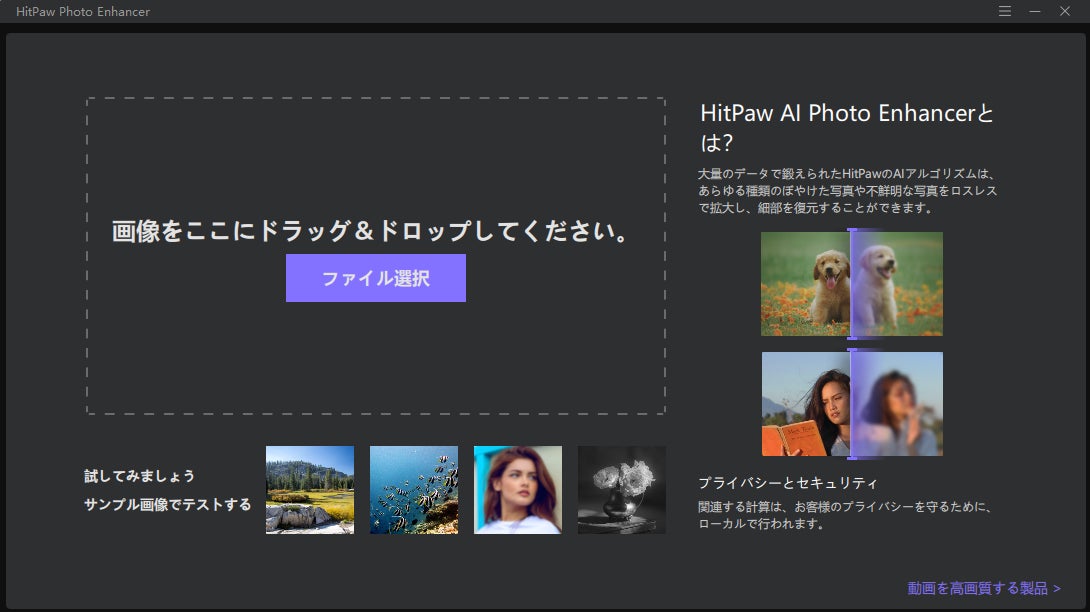
Task: Click the HitPaw Photo Enhancer title text
Action: point(83,12)
